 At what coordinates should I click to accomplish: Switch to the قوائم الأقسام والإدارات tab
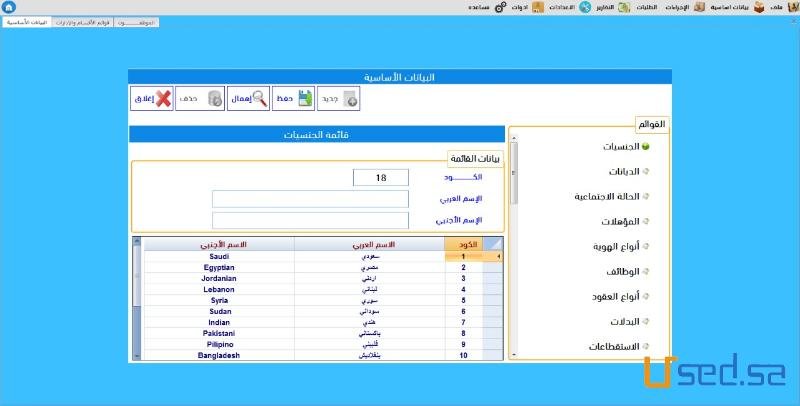(x=83, y=22)
